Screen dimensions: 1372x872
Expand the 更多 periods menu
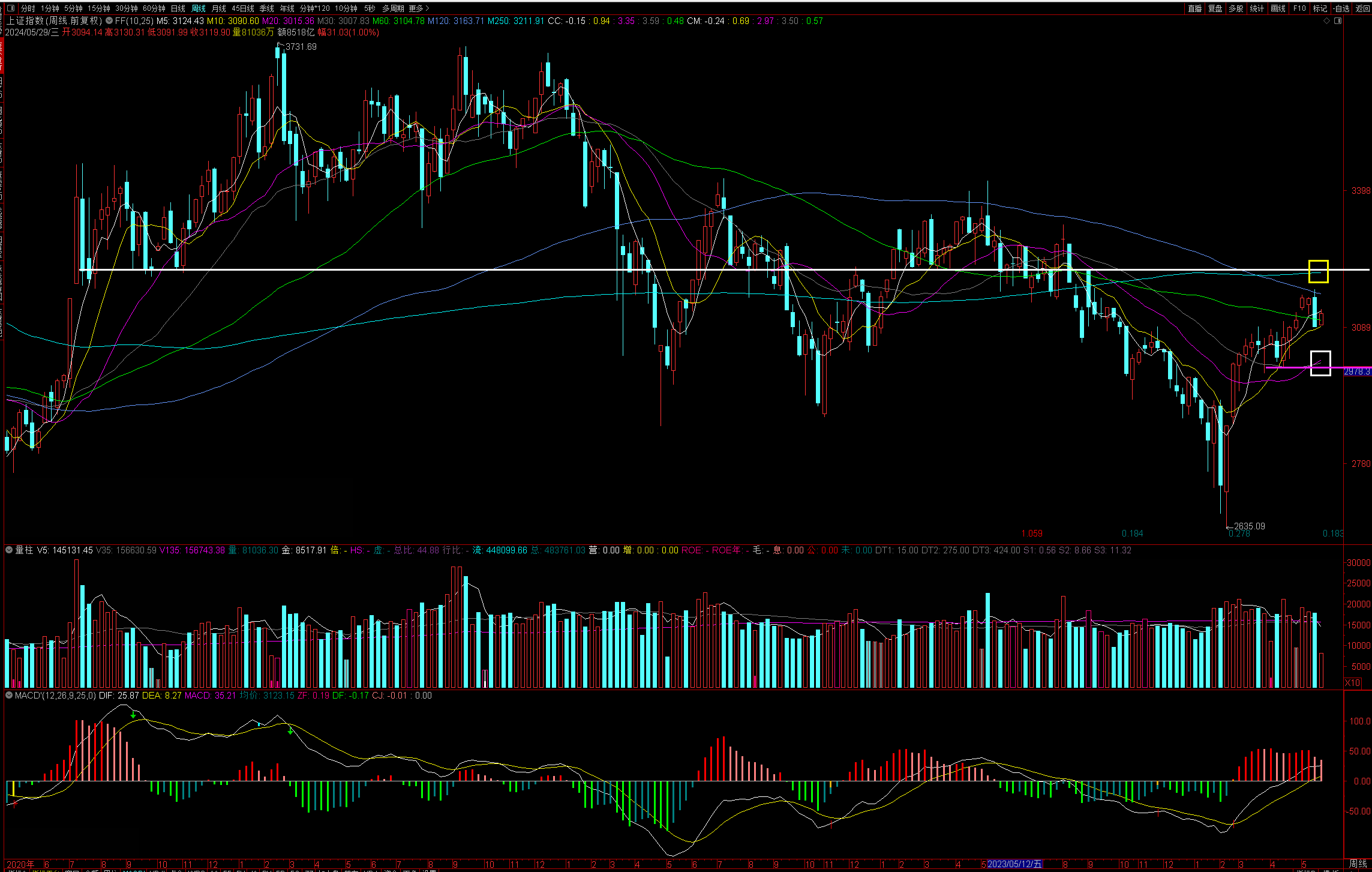click(419, 8)
